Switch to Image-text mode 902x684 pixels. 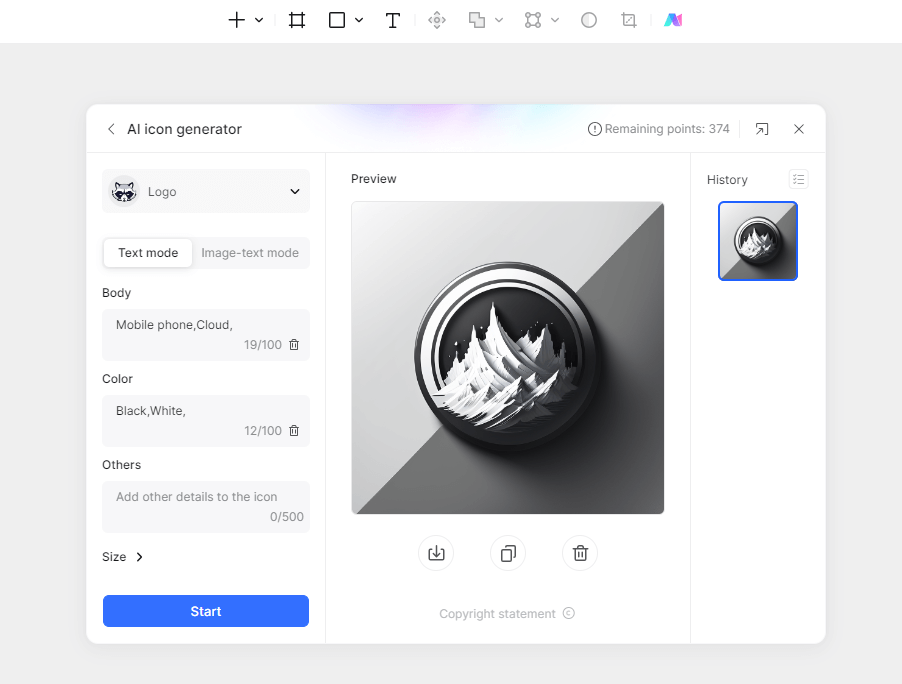coord(250,253)
